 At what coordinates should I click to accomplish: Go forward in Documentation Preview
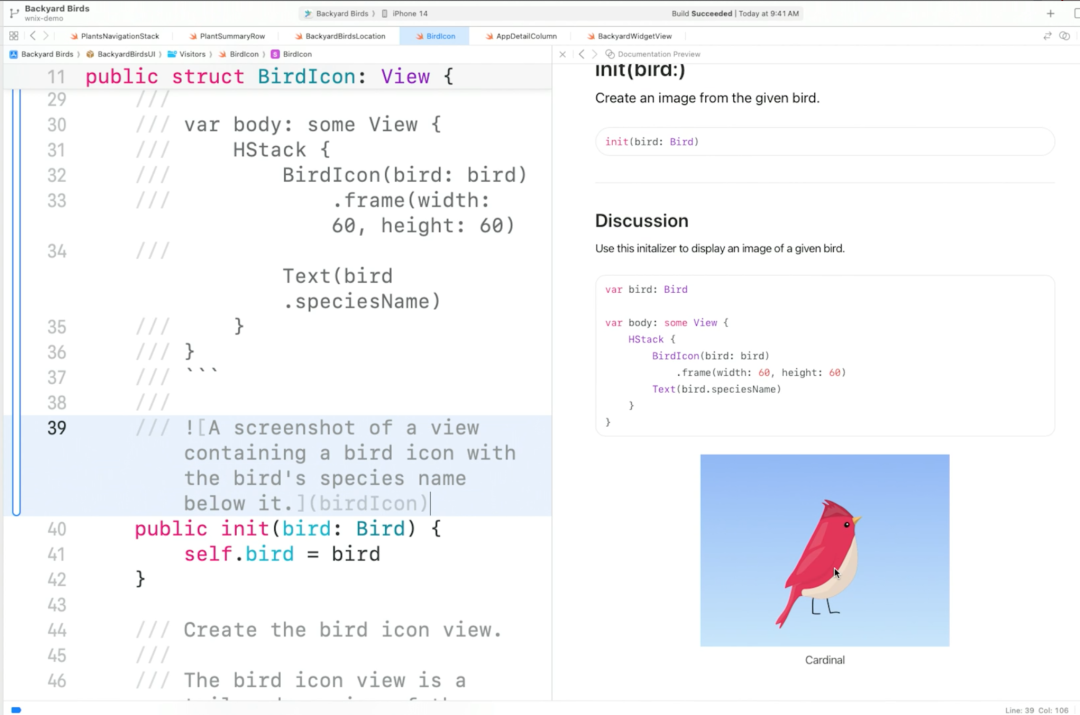[x=594, y=54]
